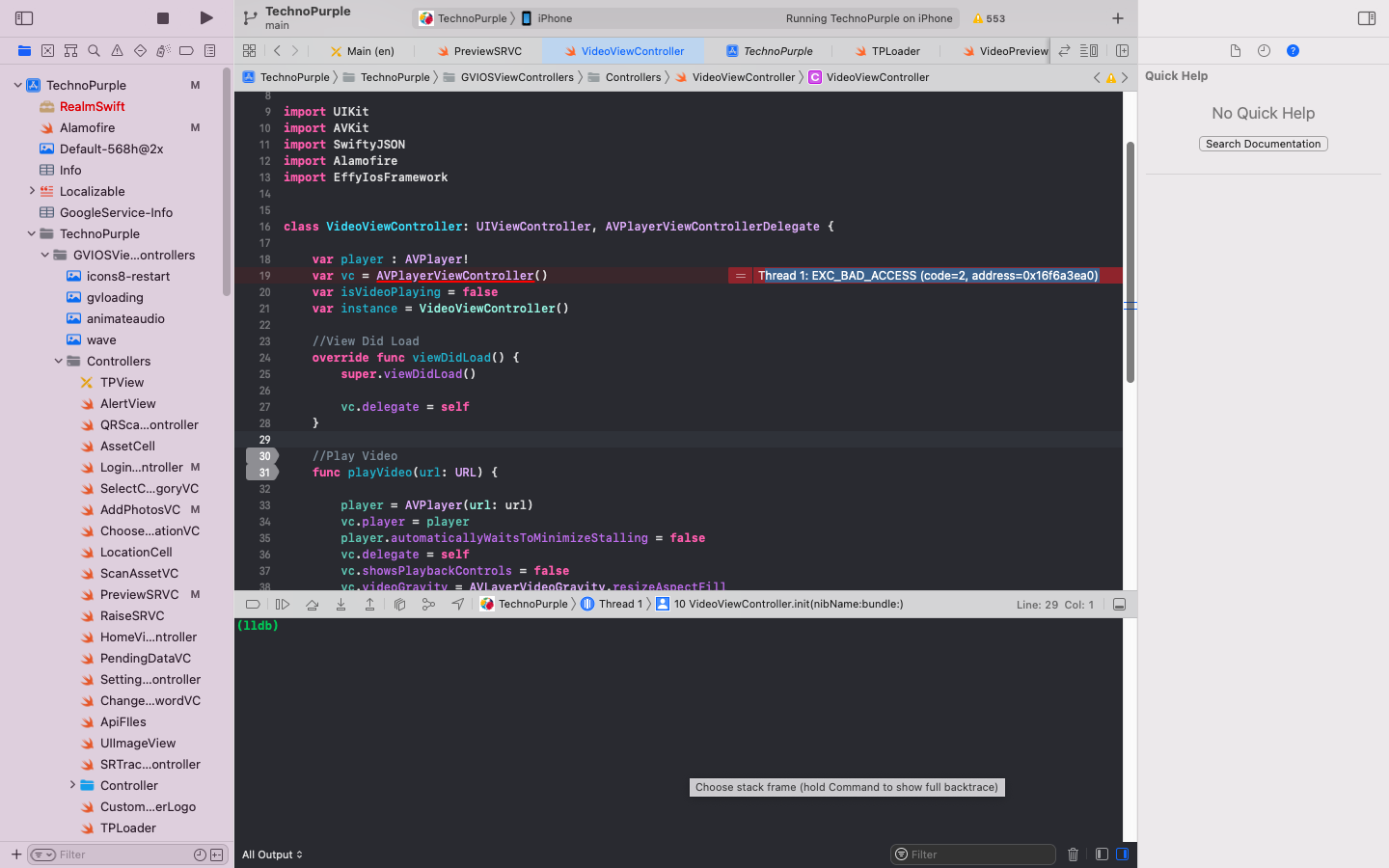Image resolution: width=1389 pixels, height=868 pixels.
Task: Click the Search Documentation button
Action: point(1263,144)
